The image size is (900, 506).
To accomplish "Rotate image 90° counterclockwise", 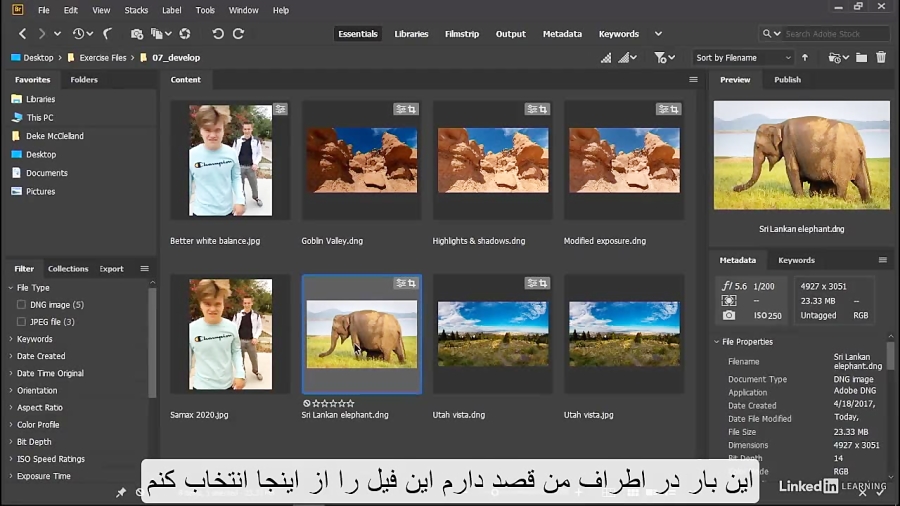I will tap(218, 34).
